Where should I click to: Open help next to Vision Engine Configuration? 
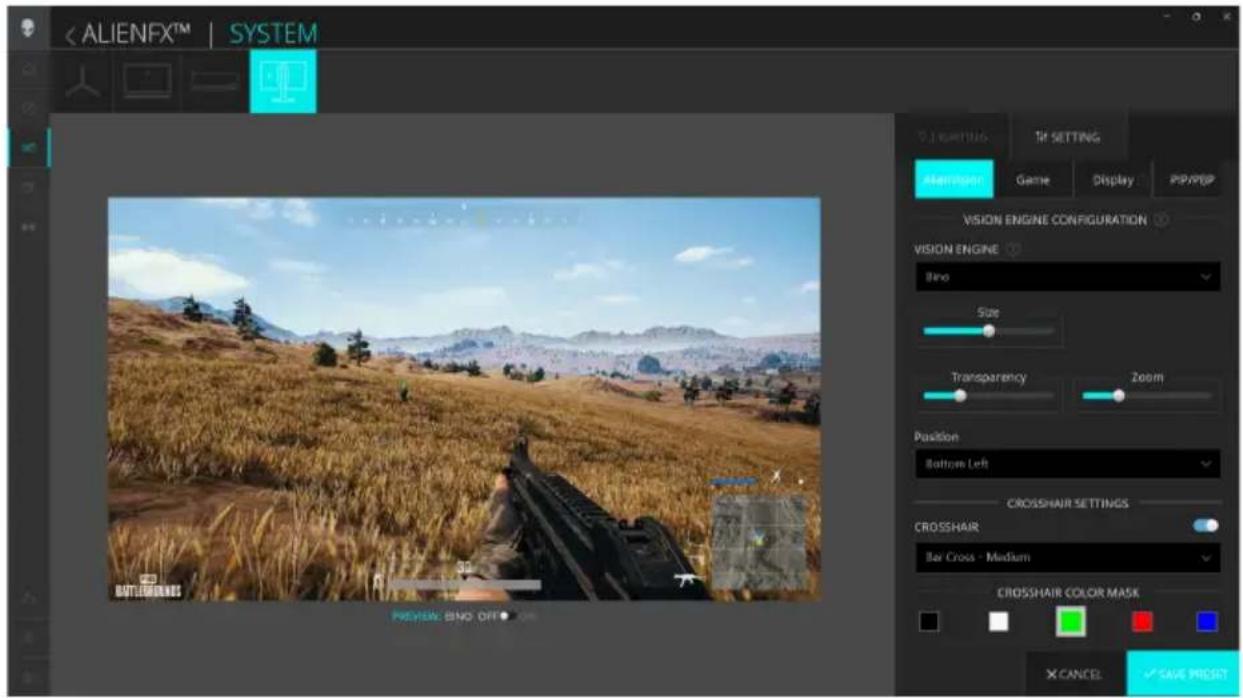coord(1161,220)
